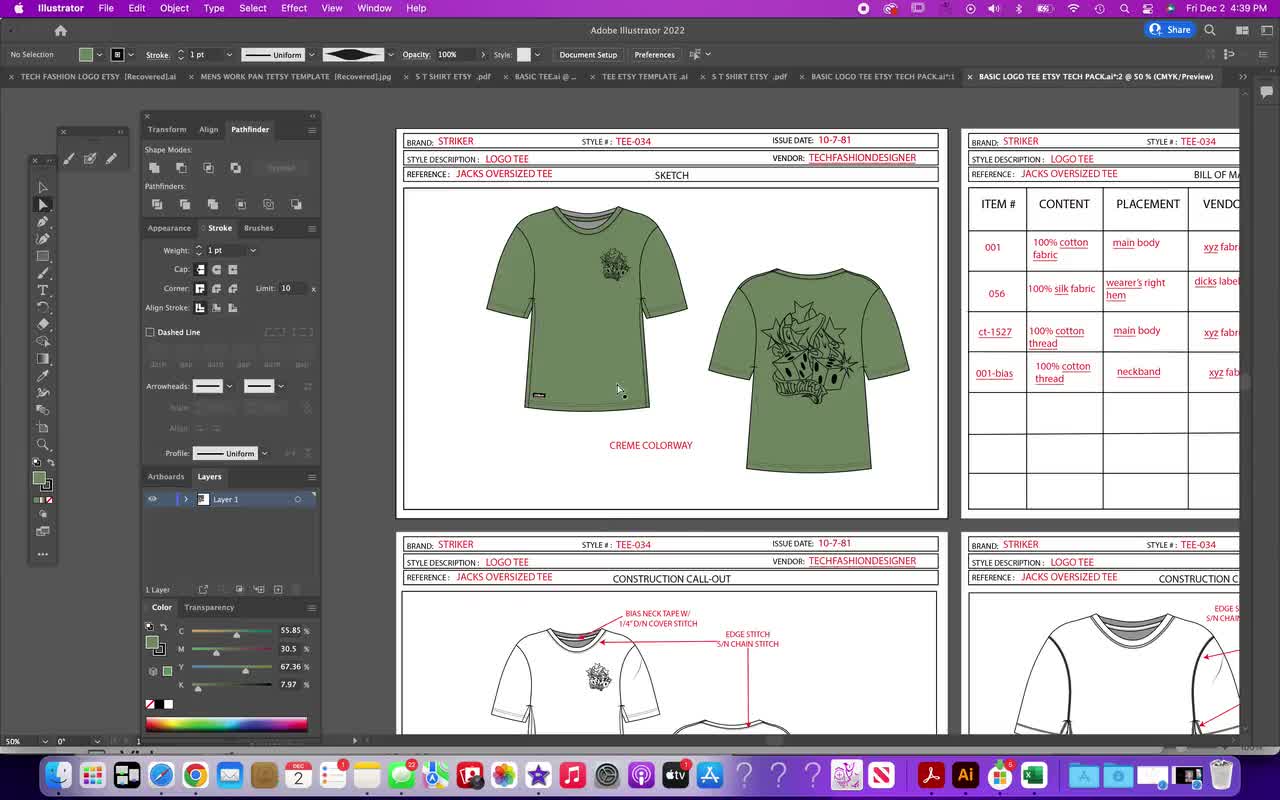Click the Divide pathfinder icon
This screenshot has width=1280, height=800.
point(157,204)
